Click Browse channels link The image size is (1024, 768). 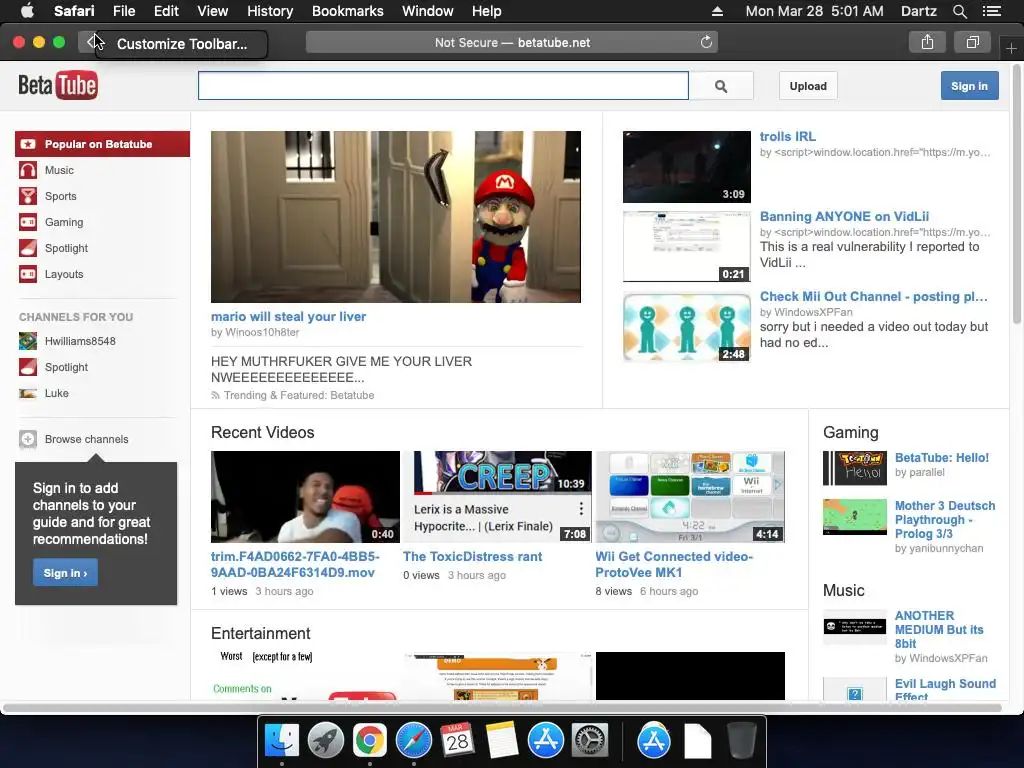86,440
